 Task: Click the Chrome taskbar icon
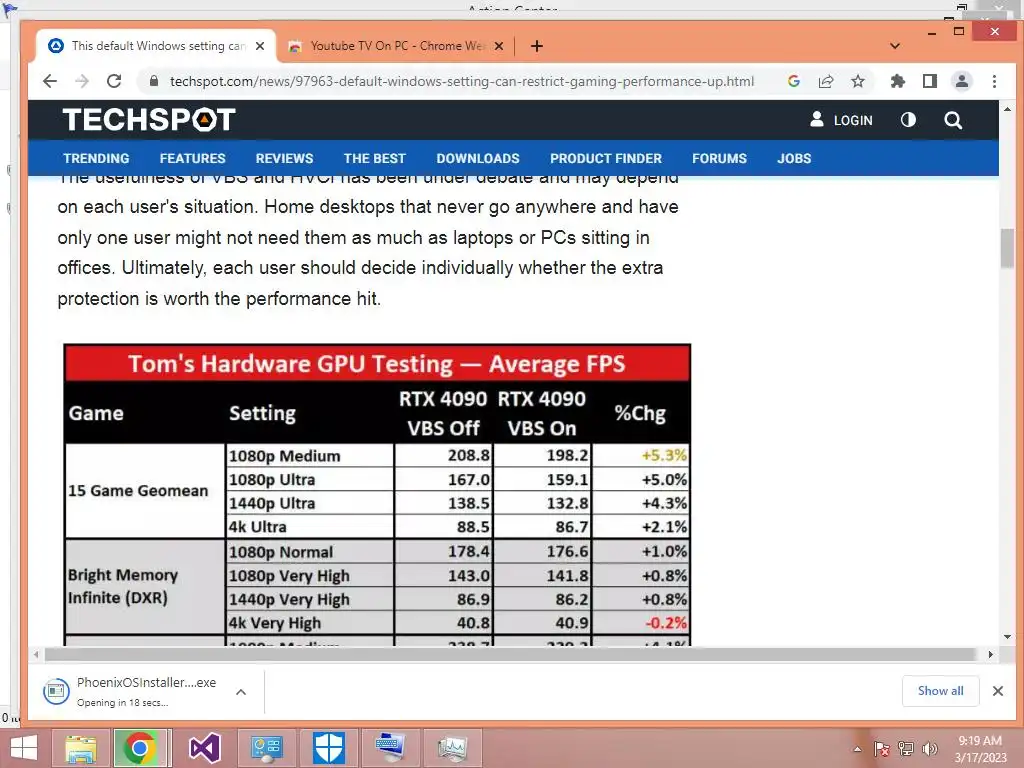(140, 748)
